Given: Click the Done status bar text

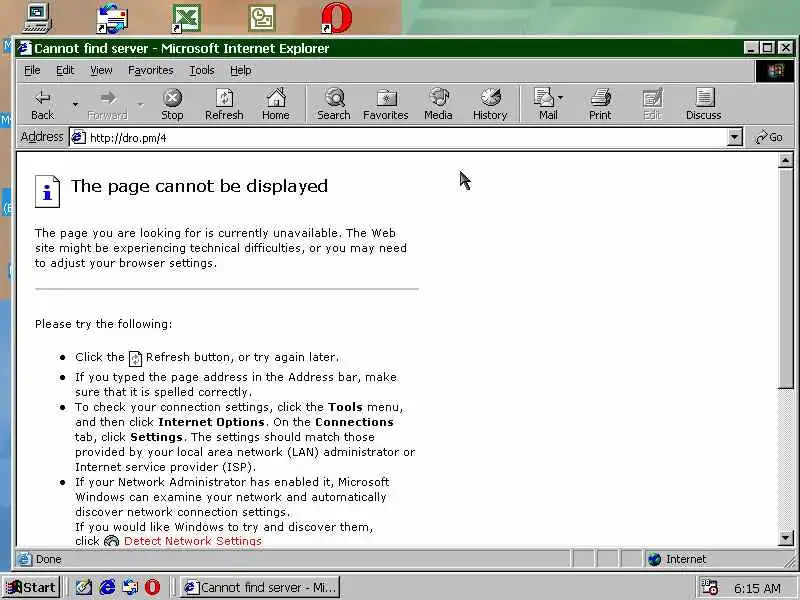Looking at the screenshot, I should click(x=48, y=560).
